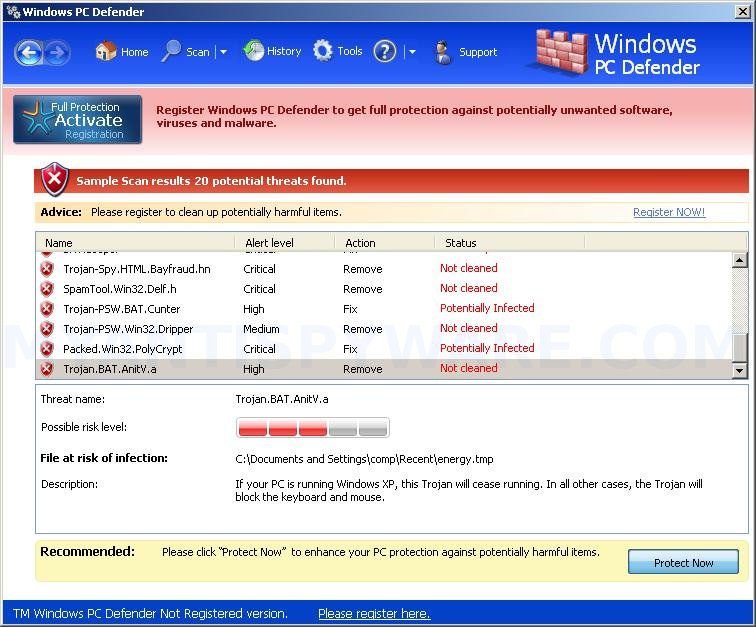Click the threat list scrollbar thumb
The width and height of the screenshot is (756, 627).
coord(739,347)
